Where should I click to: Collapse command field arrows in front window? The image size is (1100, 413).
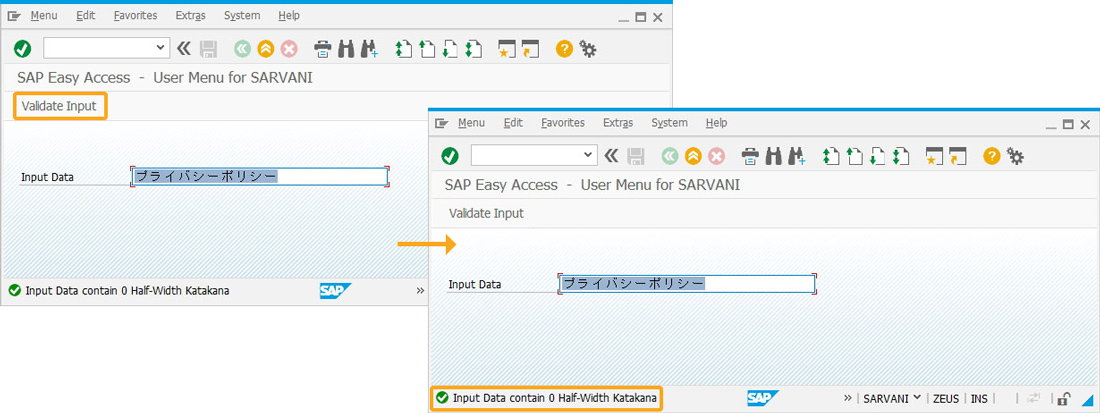coord(611,156)
